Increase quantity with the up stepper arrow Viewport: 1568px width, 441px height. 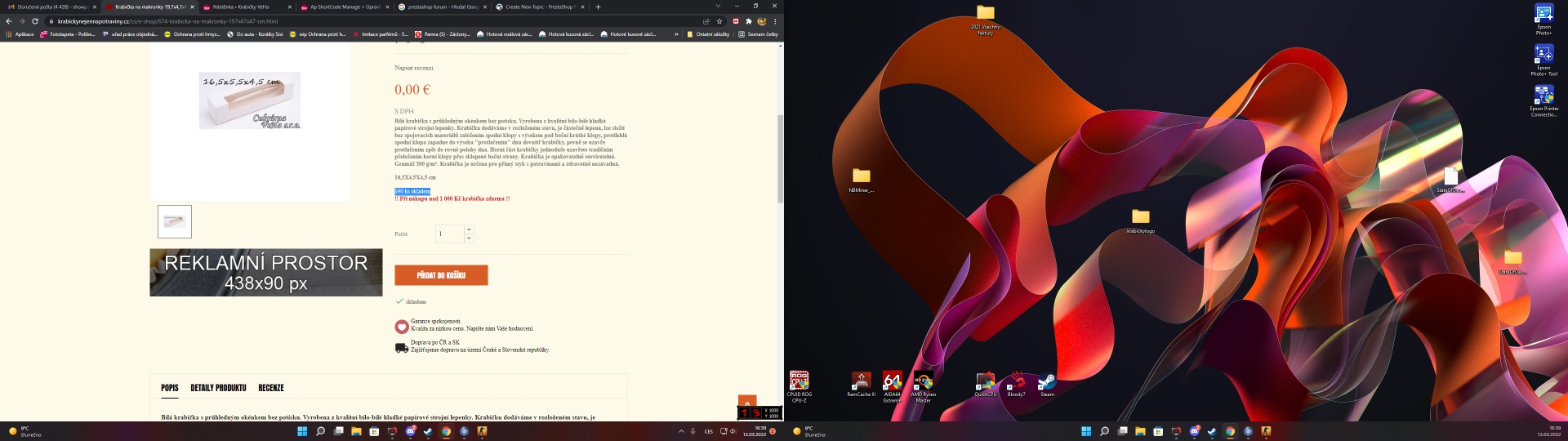[x=469, y=229]
